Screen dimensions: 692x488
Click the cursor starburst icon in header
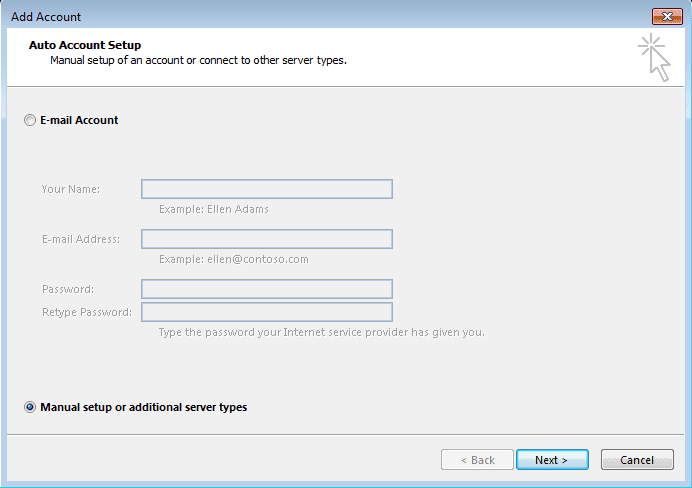[x=654, y=56]
